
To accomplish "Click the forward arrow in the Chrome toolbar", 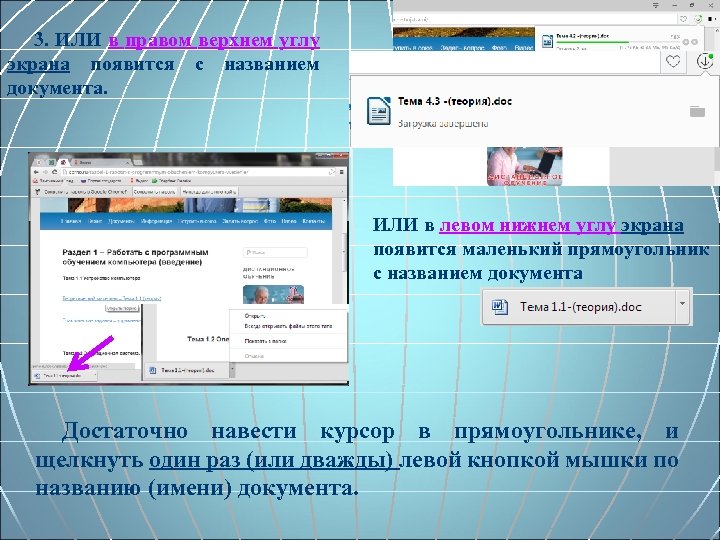I will (45, 172).
